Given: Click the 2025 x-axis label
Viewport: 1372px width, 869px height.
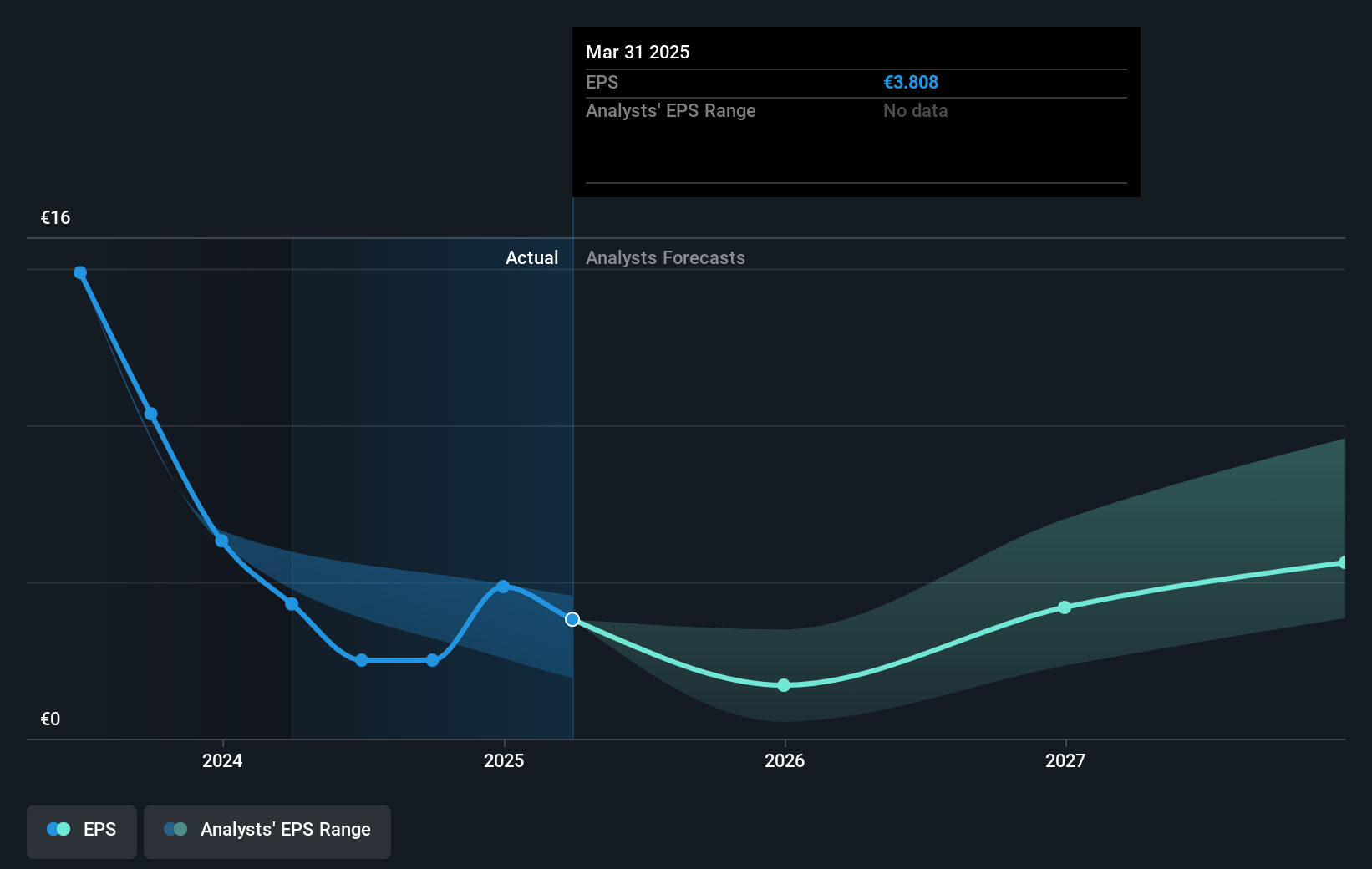Looking at the screenshot, I should point(504,760).
